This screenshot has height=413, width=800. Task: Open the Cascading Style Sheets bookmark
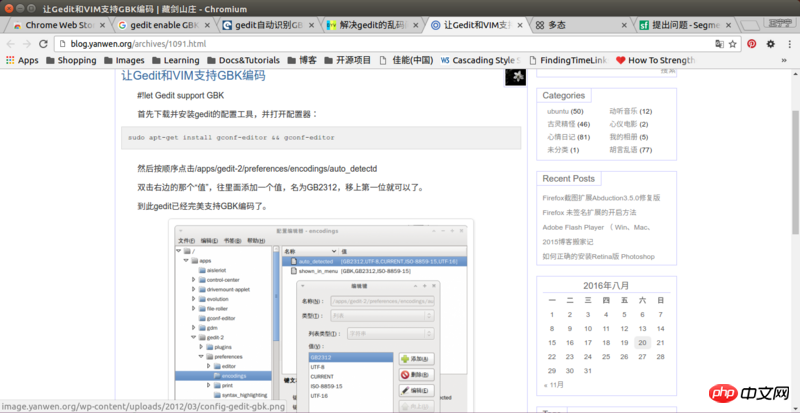[481, 60]
